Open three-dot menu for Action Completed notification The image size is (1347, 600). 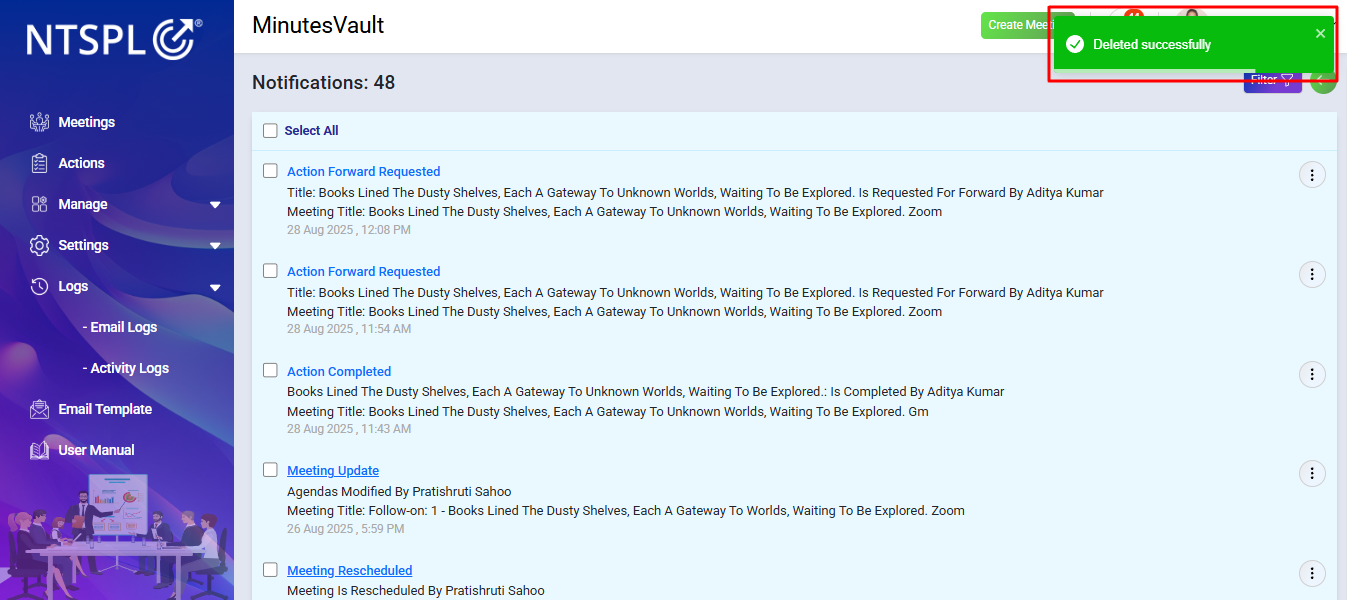pos(1311,374)
